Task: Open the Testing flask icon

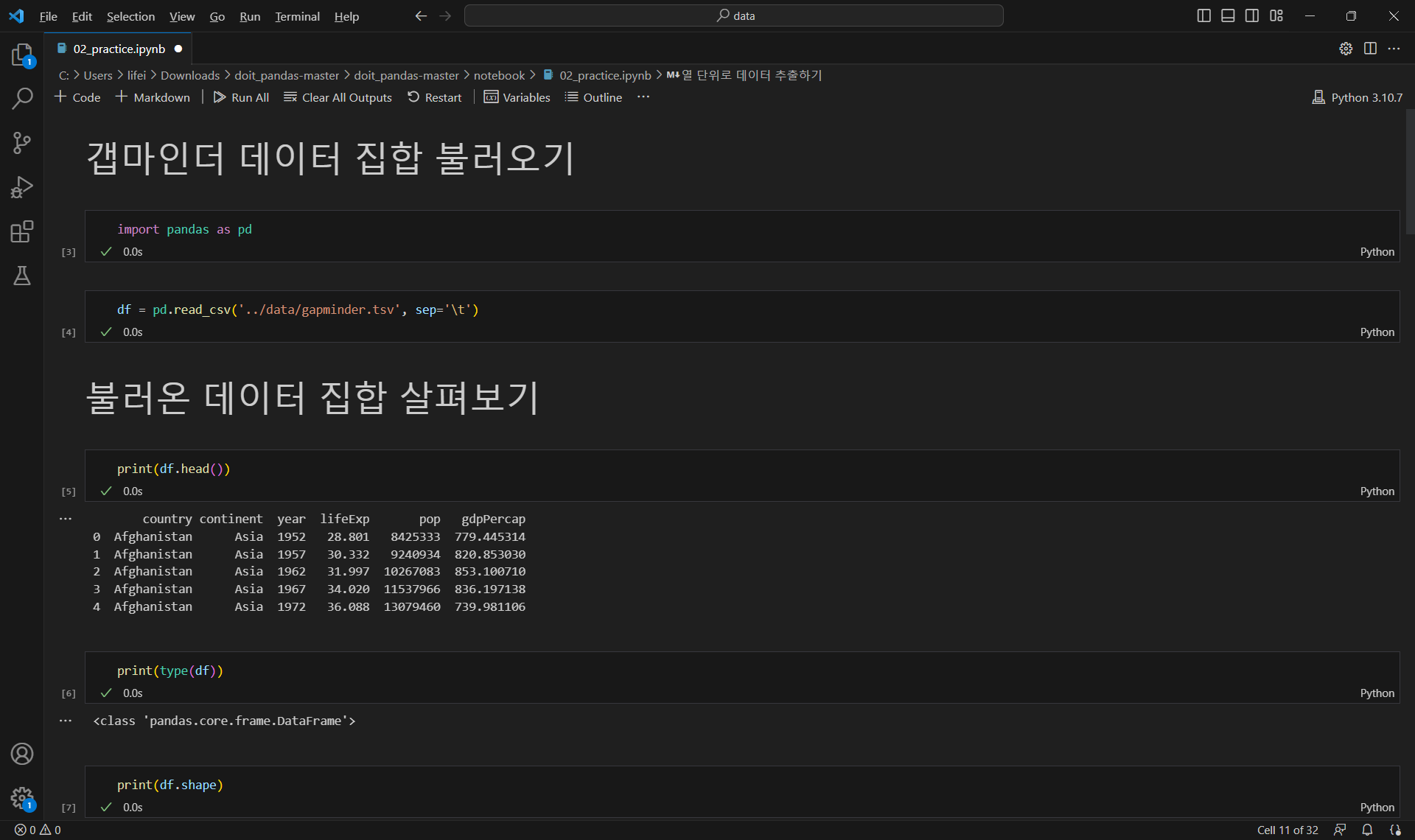Action: click(22, 276)
